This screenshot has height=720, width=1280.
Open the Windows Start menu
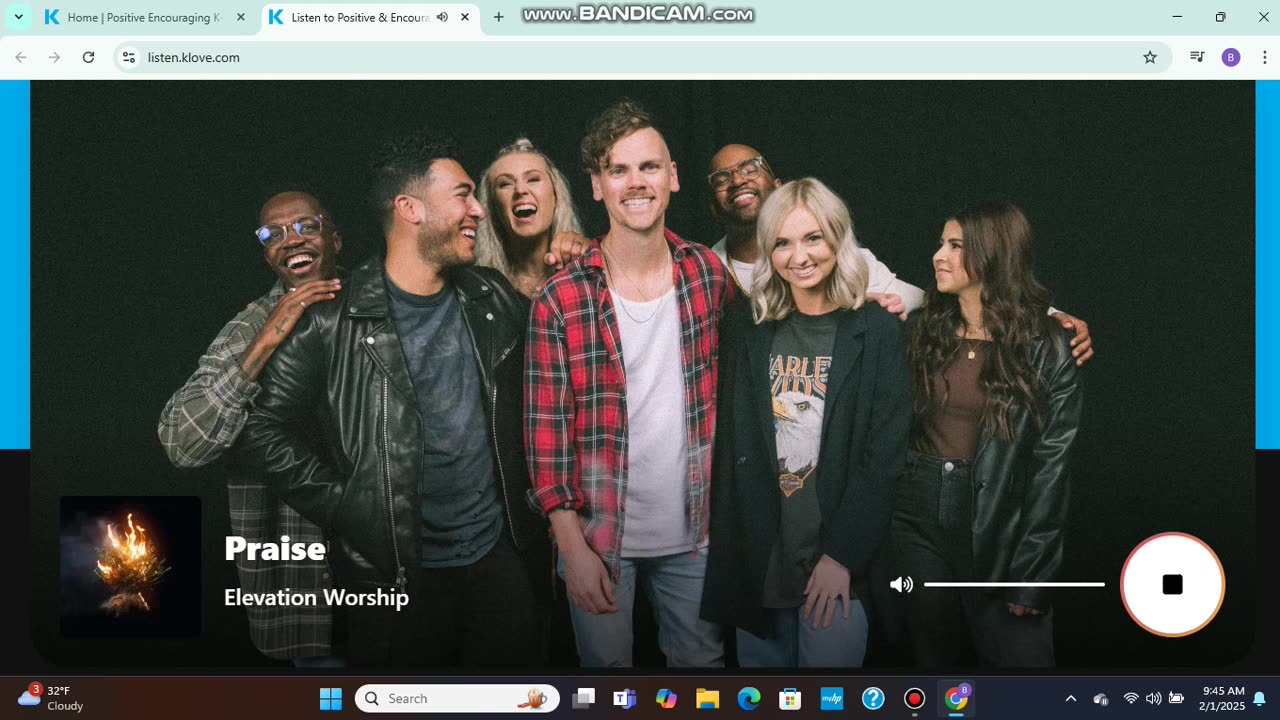(x=330, y=698)
